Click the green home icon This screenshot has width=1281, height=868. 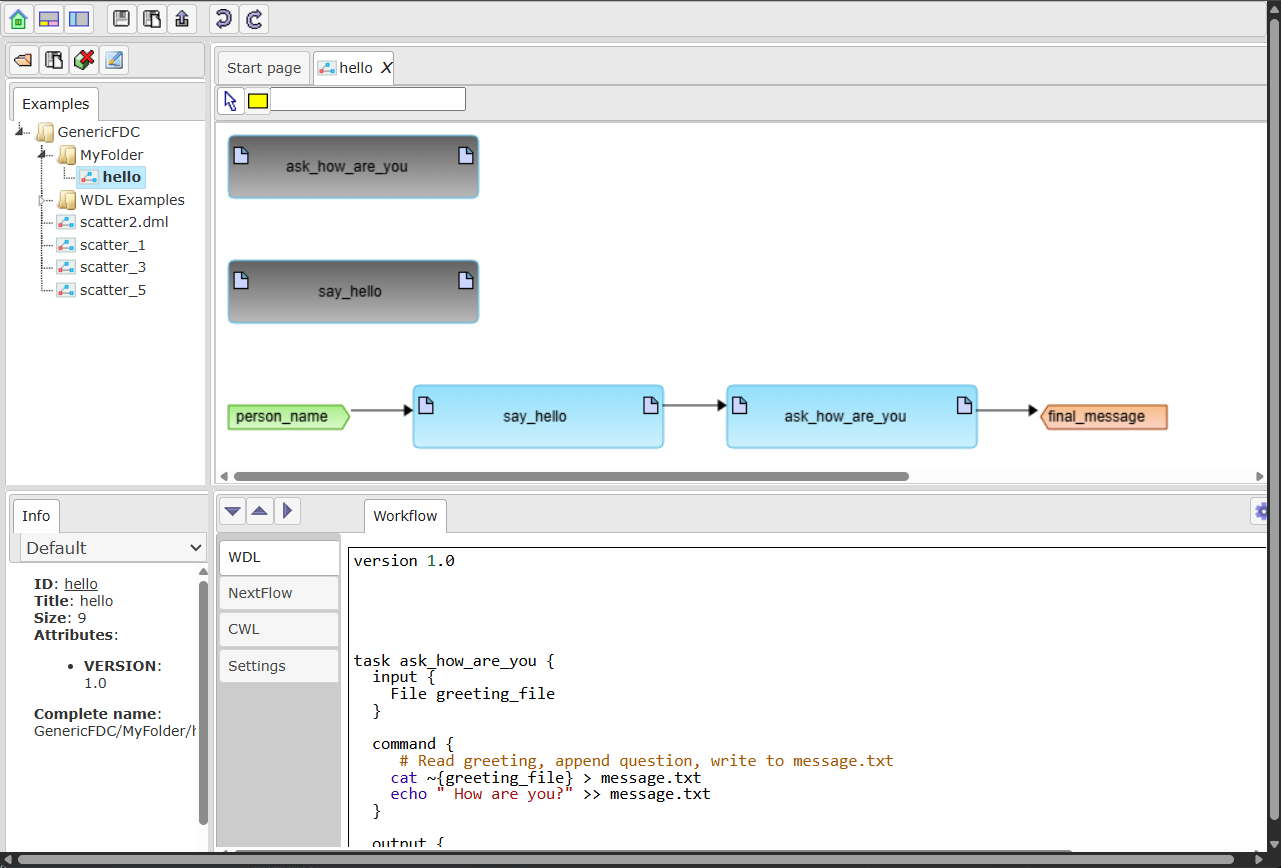point(18,18)
